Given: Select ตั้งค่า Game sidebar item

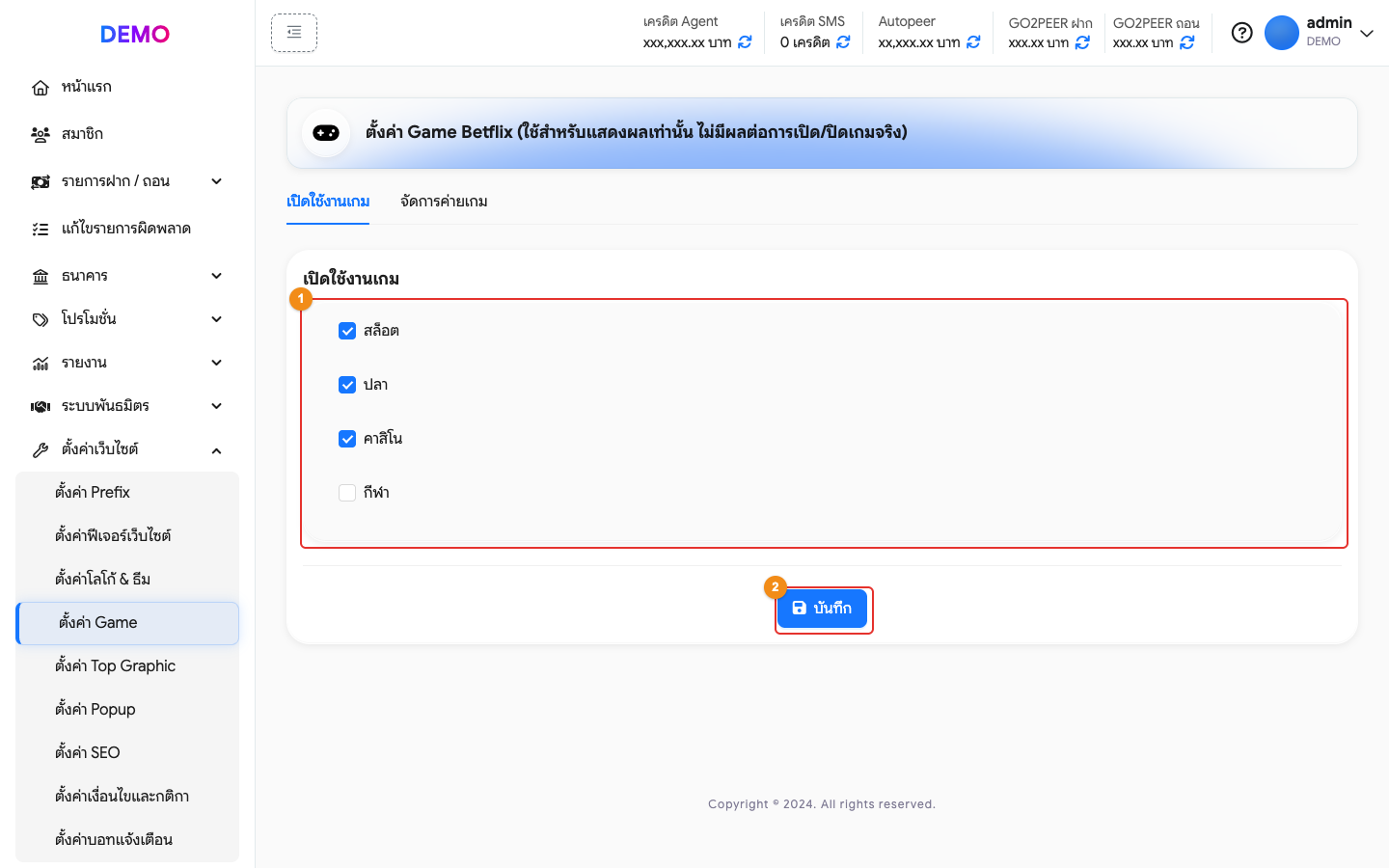Looking at the screenshot, I should [x=127, y=623].
